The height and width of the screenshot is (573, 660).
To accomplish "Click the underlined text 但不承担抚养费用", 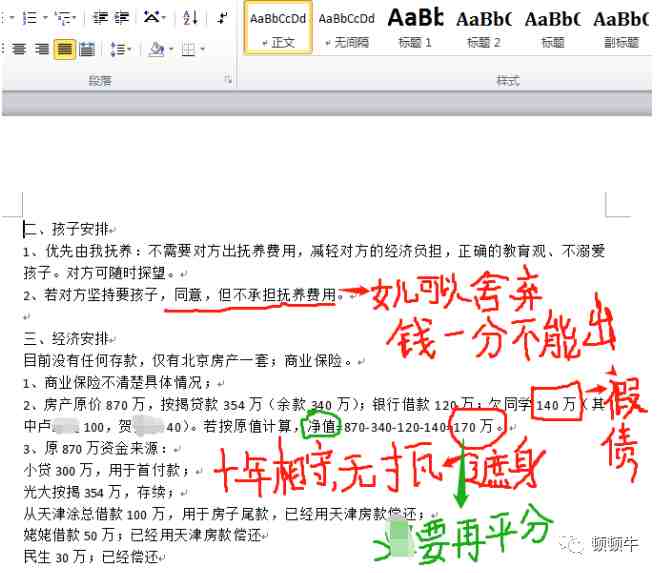I will [277, 295].
